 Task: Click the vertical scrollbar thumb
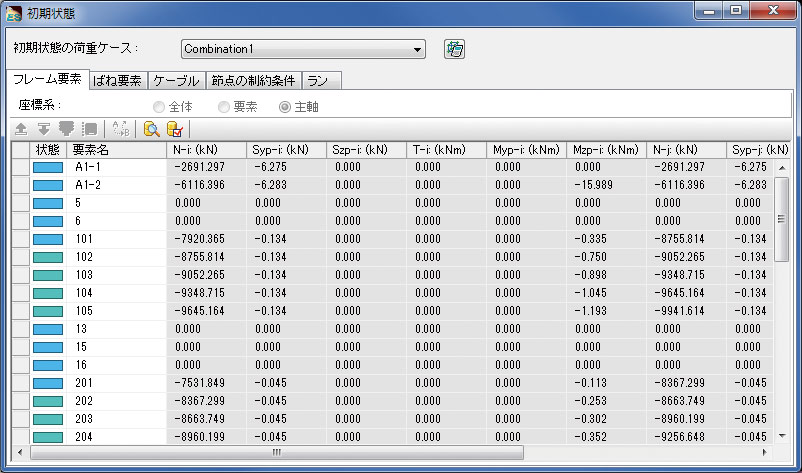click(x=782, y=219)
